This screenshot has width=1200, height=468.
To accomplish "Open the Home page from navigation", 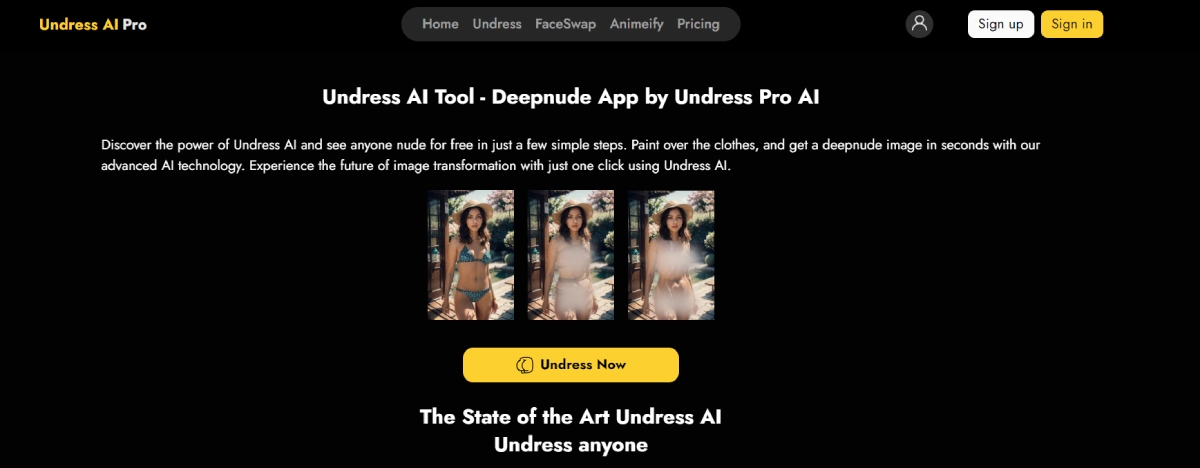I will click(x=440, y=24).
